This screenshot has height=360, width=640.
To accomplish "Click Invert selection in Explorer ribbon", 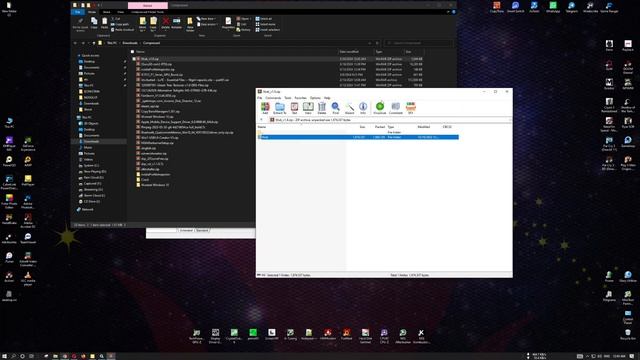I will pyautogui.click(x=268, y=30).
